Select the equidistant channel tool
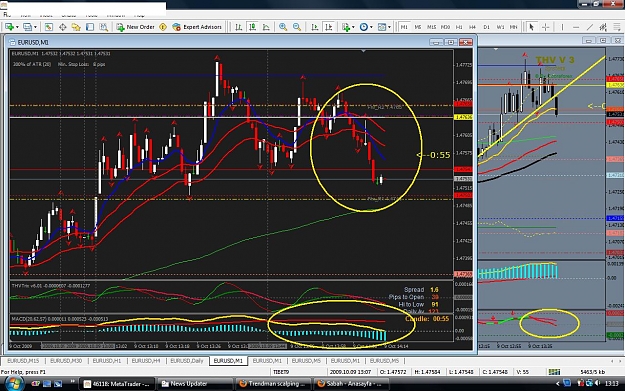 click(603, 27)
